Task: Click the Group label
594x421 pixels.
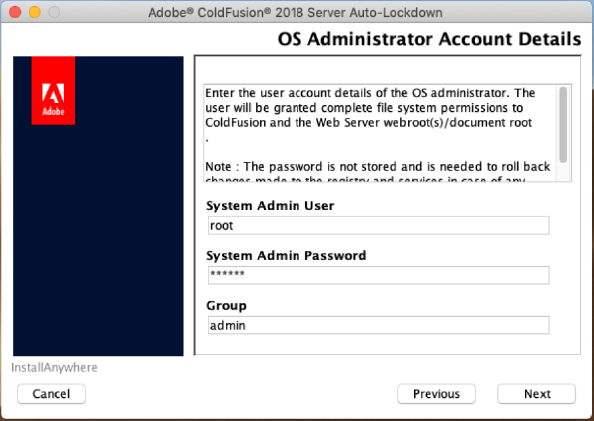Action: (x=226, y=306)
